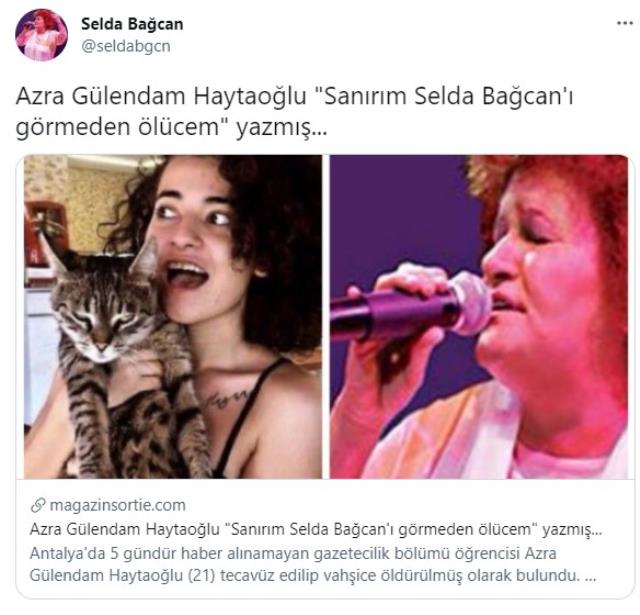Image resolution: width=640 pixels, height=615 pixels.
Task: Open the left photo of woman with cat
Action: 173,317
